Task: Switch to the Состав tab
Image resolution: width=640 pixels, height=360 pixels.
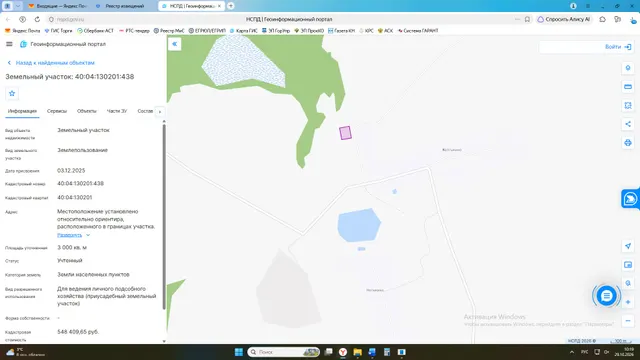Action: point(145,111)
